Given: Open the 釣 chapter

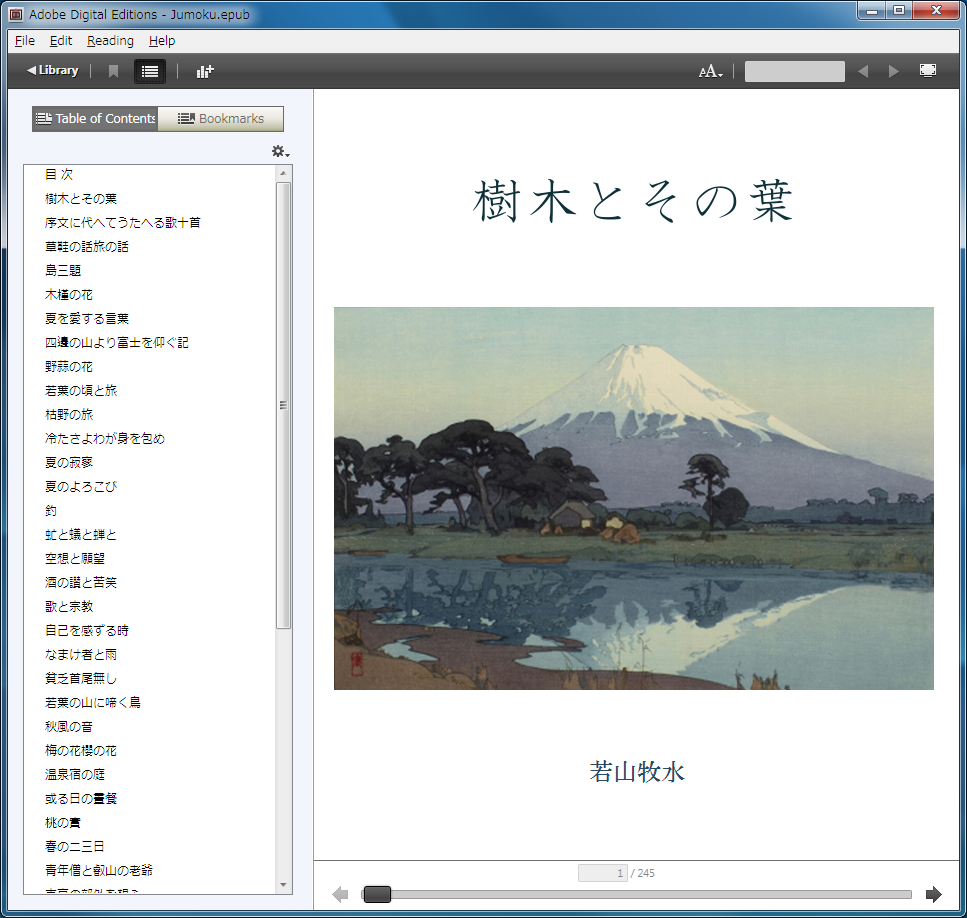Looking at the screenshot, I should 51,511.
